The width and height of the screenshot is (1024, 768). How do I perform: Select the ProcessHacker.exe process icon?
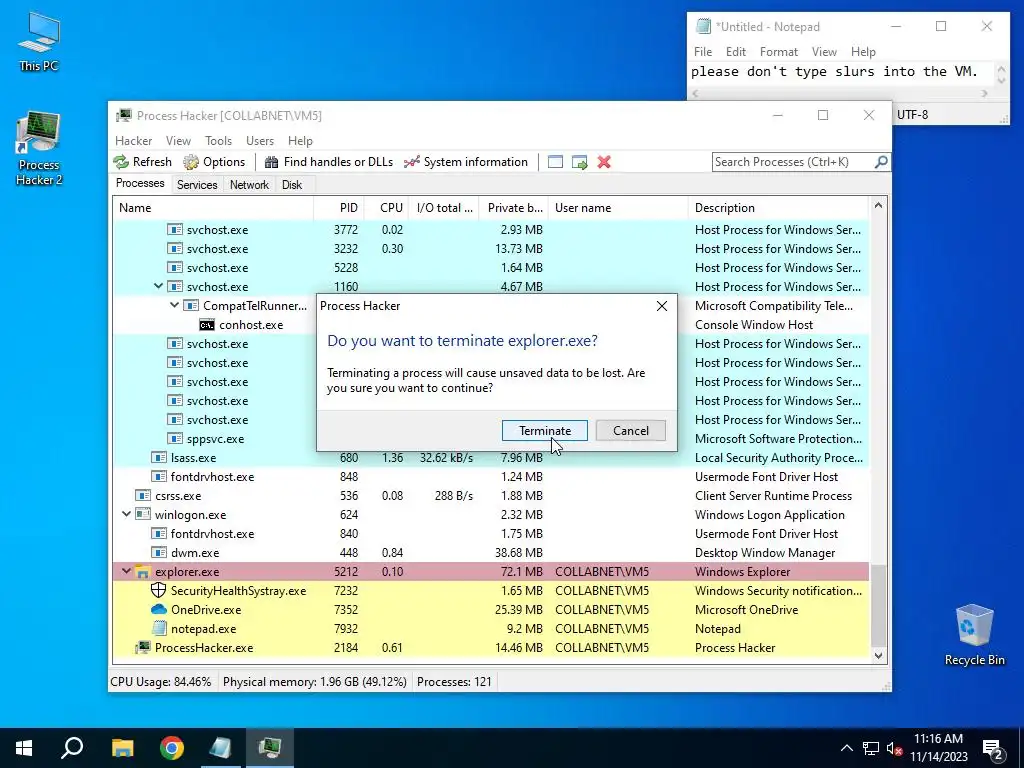coord(142,647)
